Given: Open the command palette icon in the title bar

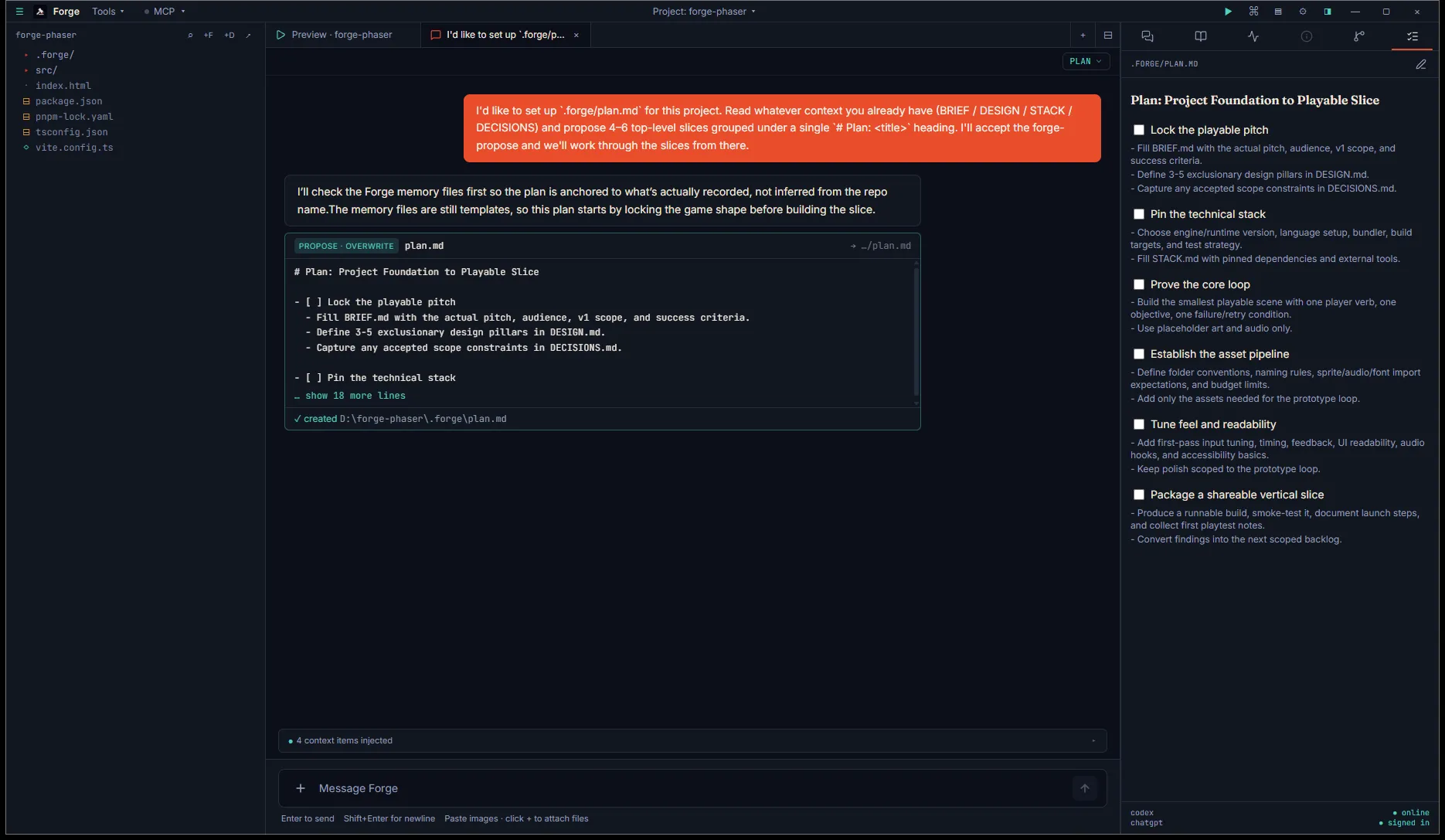Looking at the screenshot, I should coord(1253,12).
